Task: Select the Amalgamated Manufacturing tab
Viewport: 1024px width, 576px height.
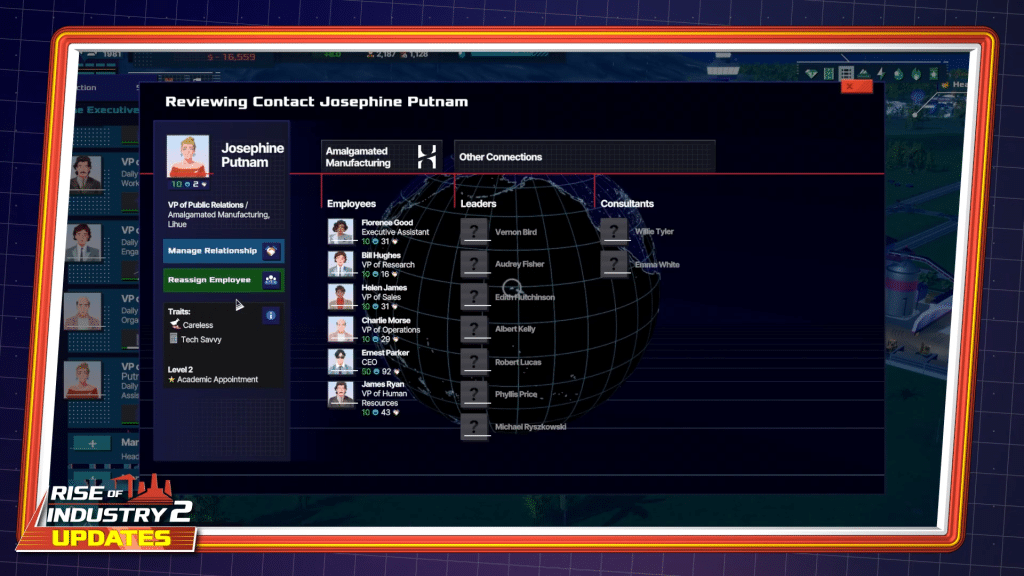Action: click(370, 155)
